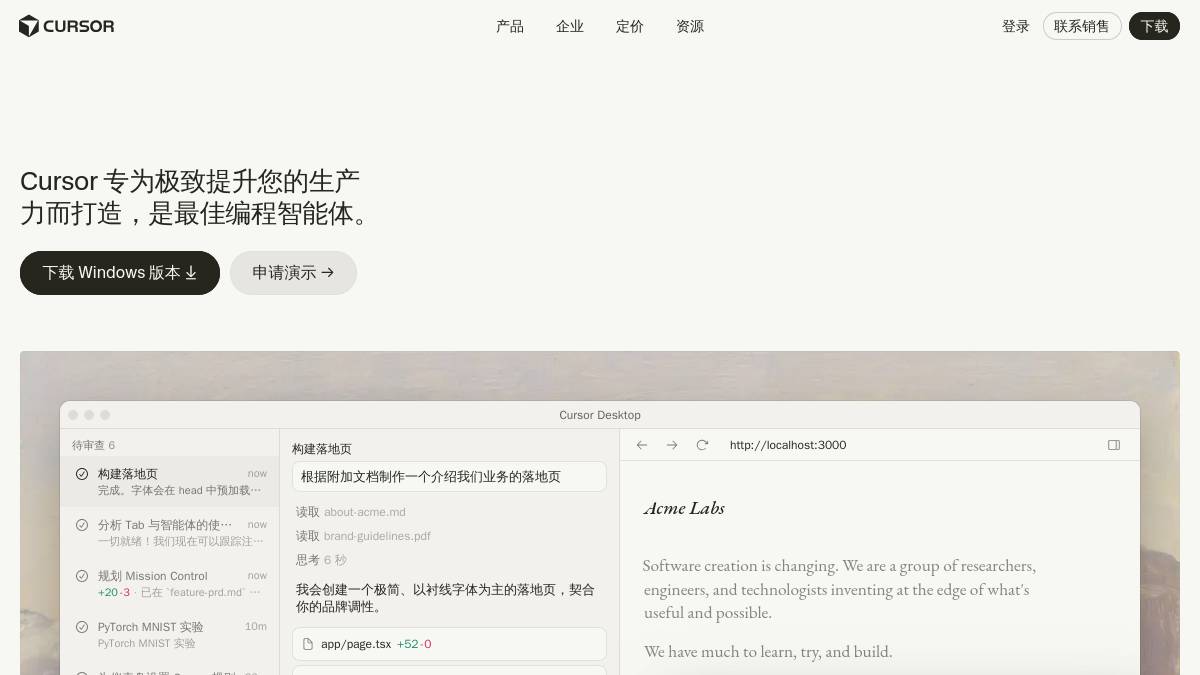This screenshot has width=1200, height=675.
Task: Click check circle icon beside 规划 Mission Control
Action: 82,576
